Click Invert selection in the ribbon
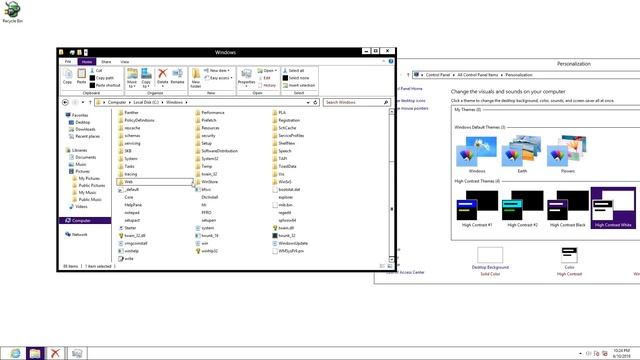 [299, 85]
